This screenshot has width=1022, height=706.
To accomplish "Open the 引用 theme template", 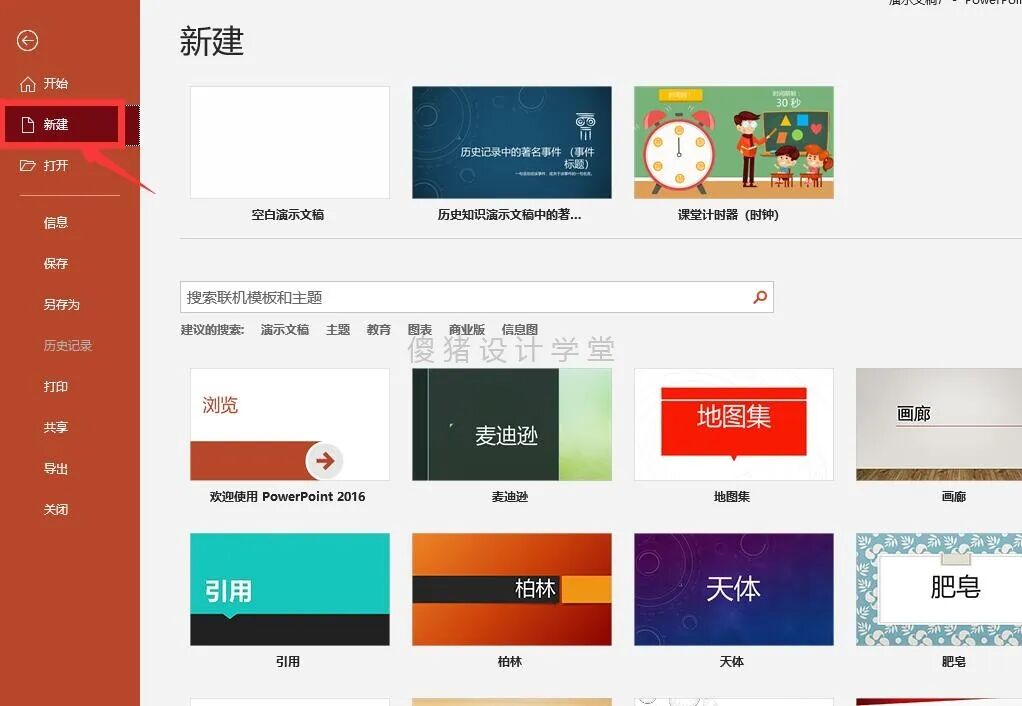I will [289, 588].
